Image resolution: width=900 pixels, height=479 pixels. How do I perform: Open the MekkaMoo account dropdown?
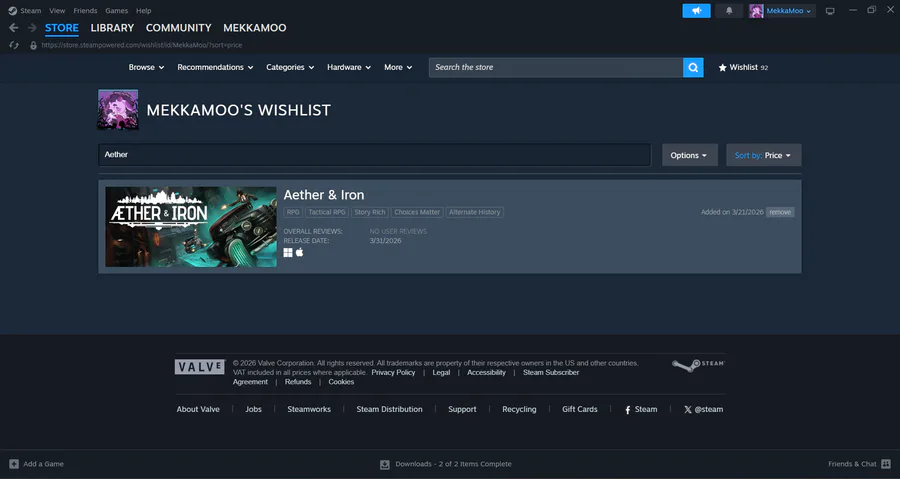click(789, 11)
